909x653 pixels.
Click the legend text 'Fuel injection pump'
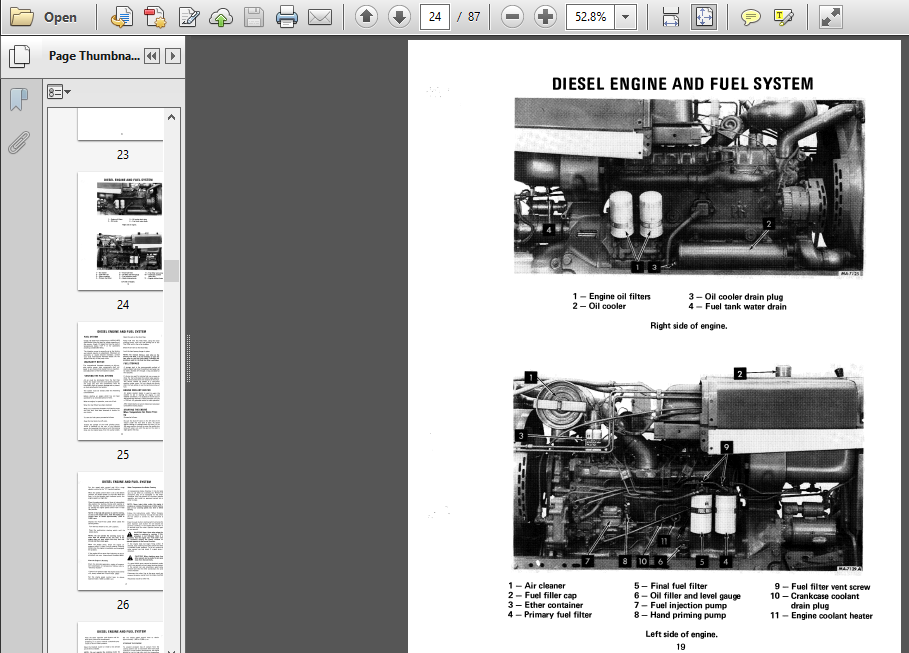[x=688, y=605]
